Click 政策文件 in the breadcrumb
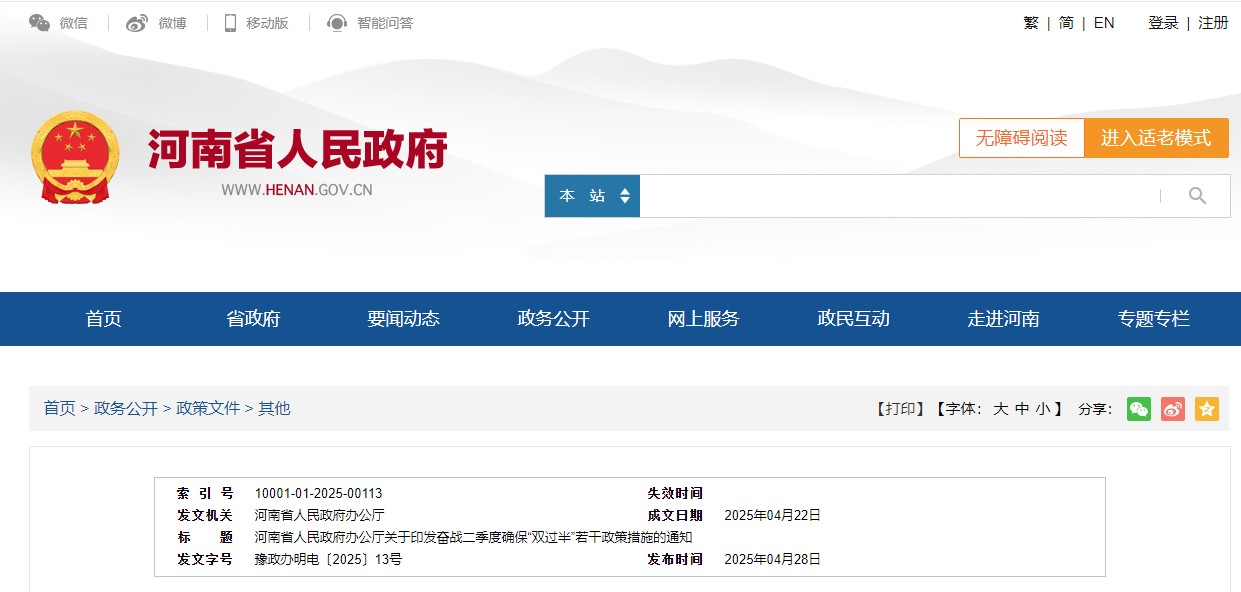Viewport: 1241px width, 592px height. 208,409
